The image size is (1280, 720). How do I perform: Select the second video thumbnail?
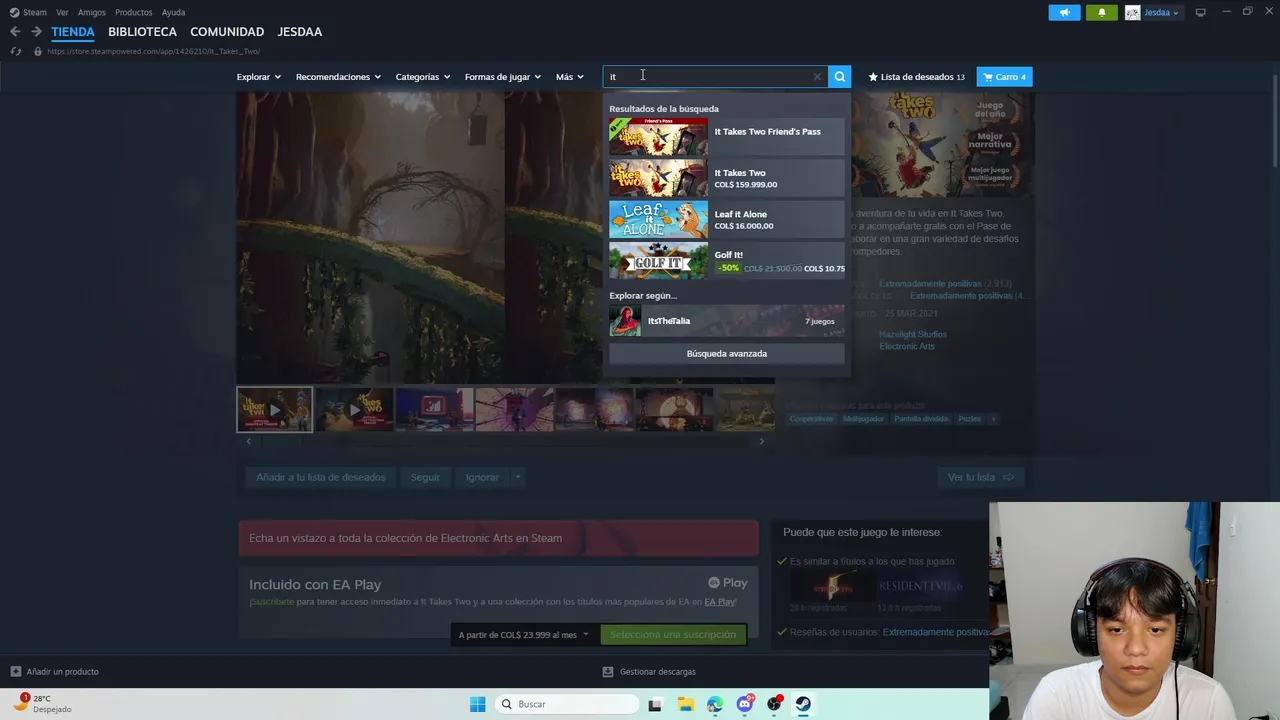[x=354, y=410]
